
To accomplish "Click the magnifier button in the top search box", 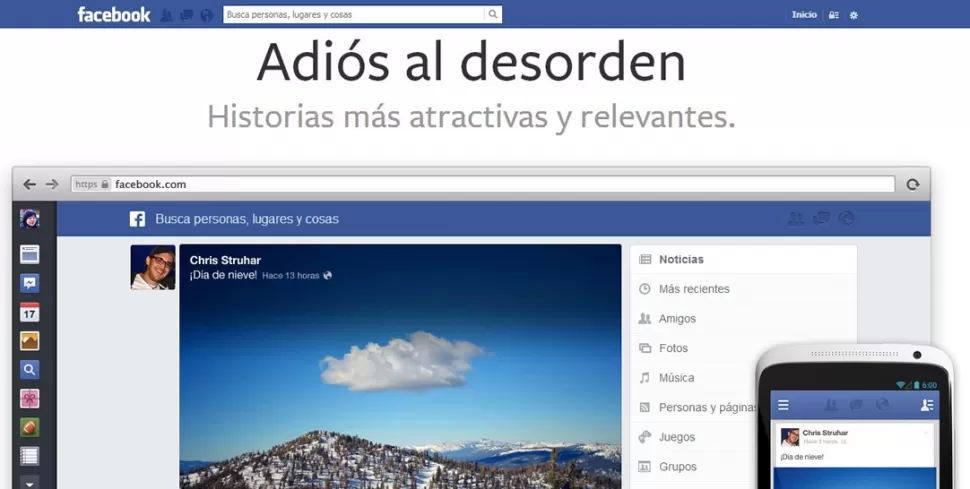I will (x=492, y=15).
